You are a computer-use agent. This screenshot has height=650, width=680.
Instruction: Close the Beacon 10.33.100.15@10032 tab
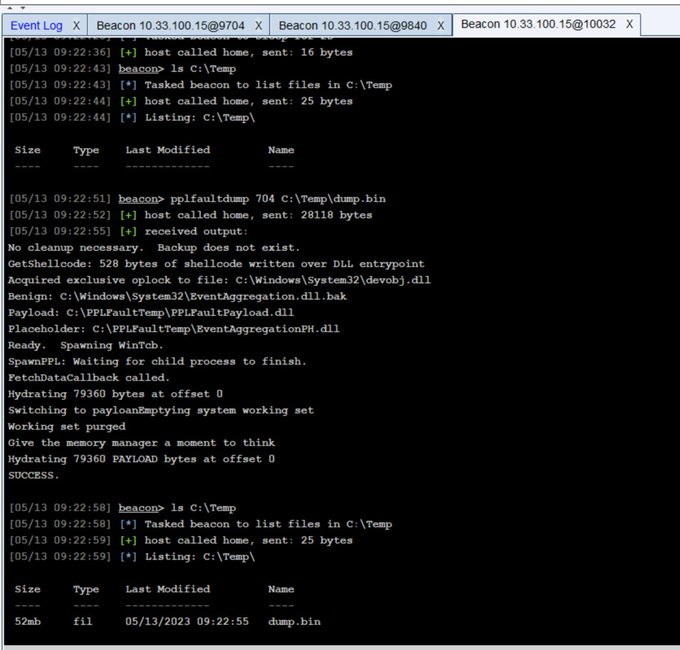tap(629, 24)
